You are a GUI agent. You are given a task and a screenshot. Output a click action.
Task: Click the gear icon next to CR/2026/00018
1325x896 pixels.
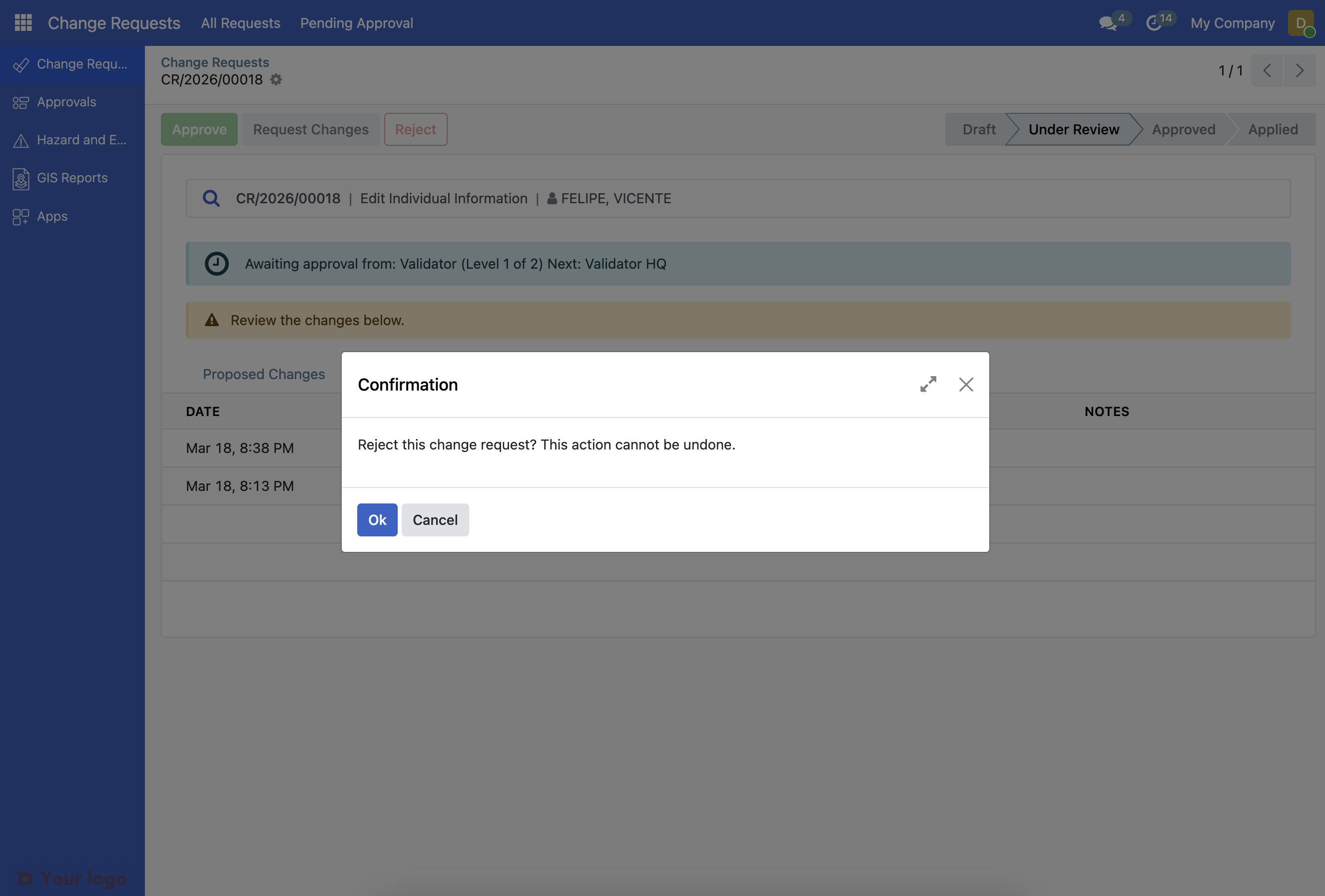[x=276, y=79]
